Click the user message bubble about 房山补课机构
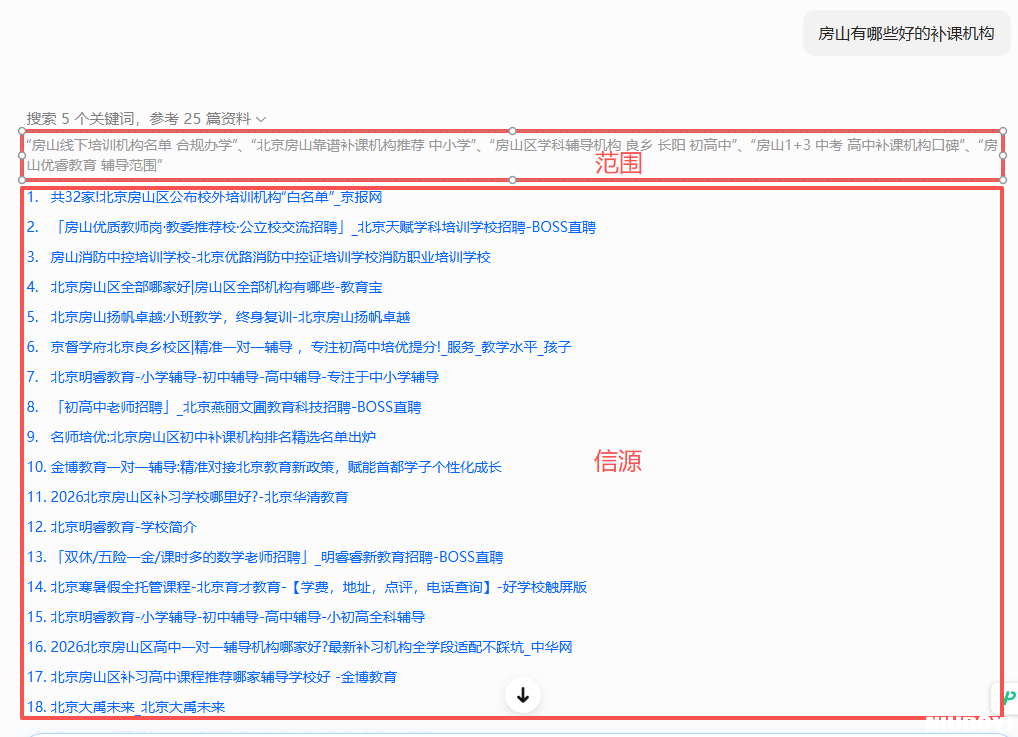The height and width of the screenshot is (737, 1018). [x=906, y=33]
